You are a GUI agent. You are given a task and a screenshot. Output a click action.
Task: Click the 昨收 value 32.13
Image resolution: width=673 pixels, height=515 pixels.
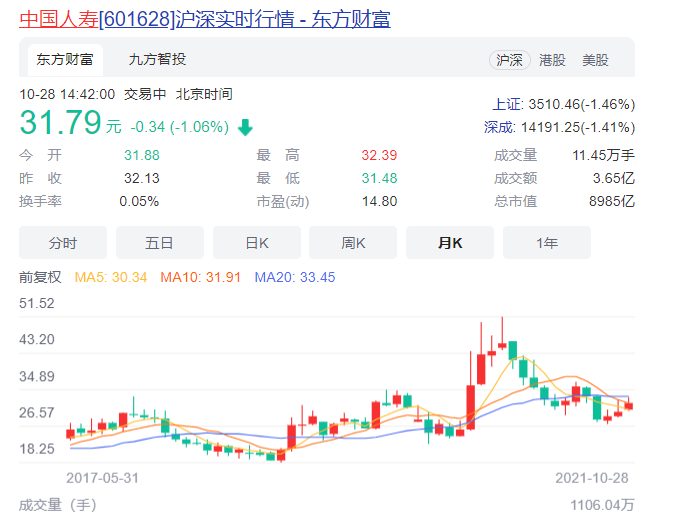coord(142,178)
